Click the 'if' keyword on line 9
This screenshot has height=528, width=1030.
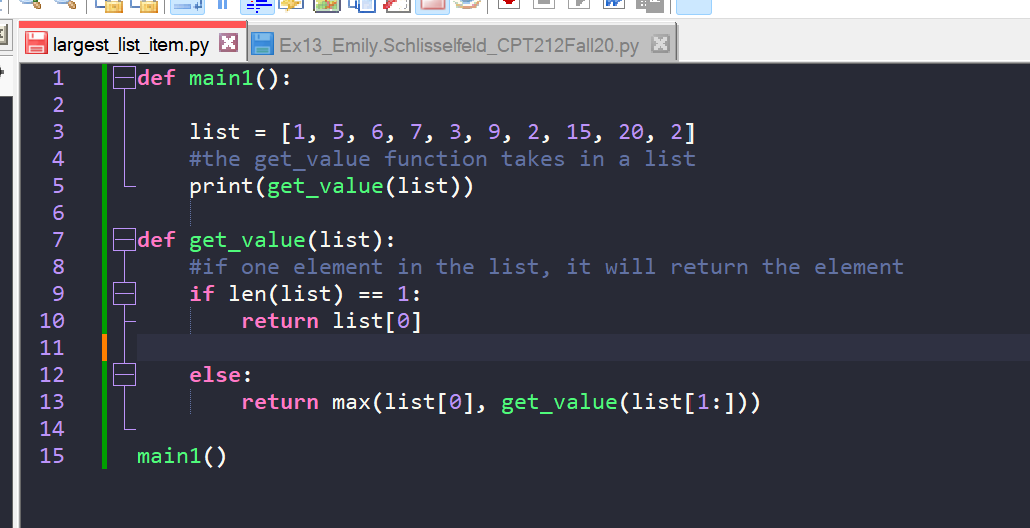202,294
